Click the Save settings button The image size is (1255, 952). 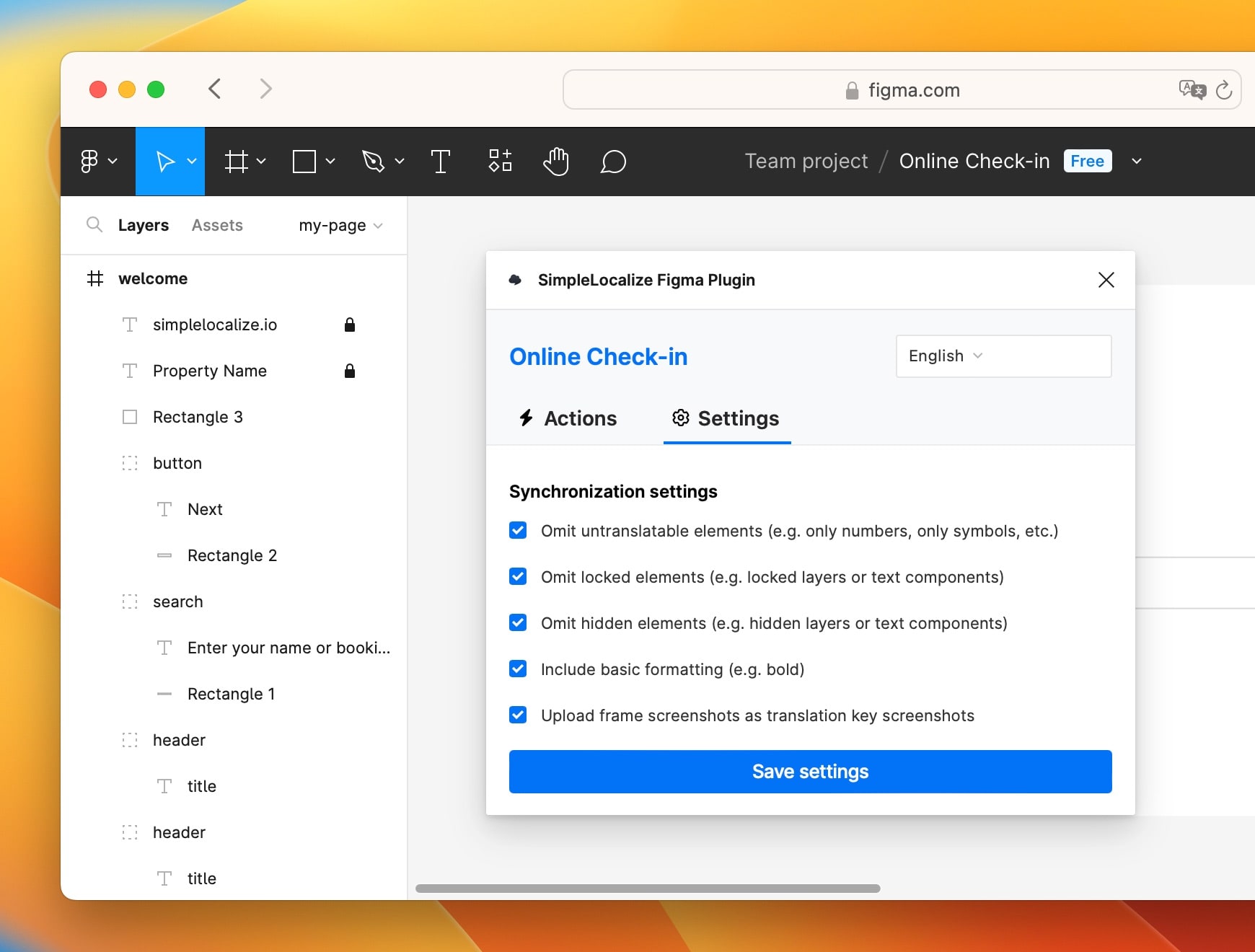[810, 772]
